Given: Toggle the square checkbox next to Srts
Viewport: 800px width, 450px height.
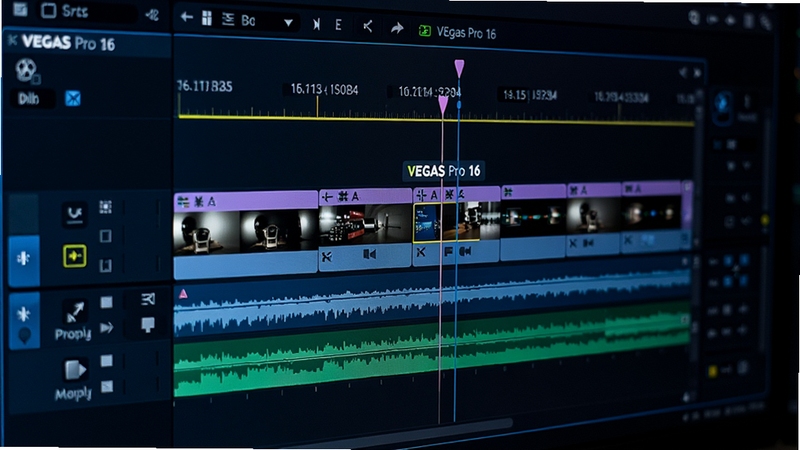Looking at the screenshot, I should coord(48,10).
